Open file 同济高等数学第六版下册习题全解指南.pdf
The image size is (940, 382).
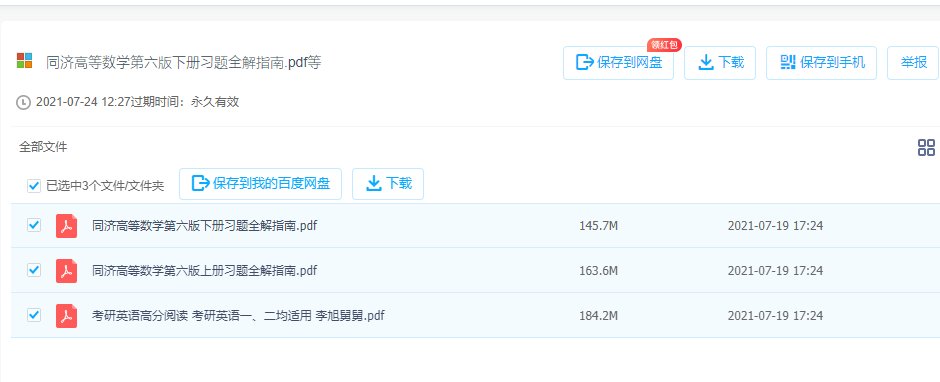point(204,226)
